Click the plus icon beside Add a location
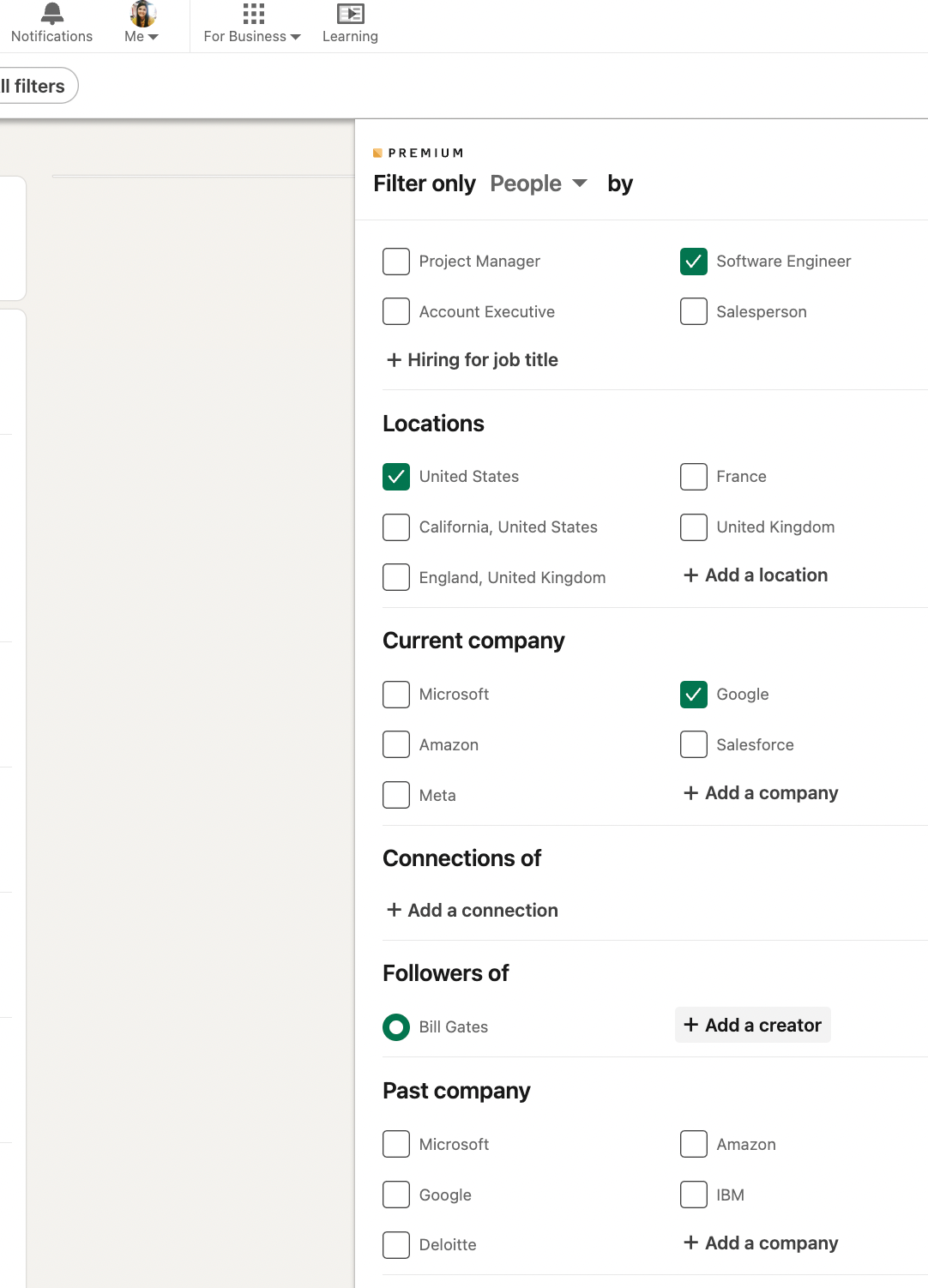 click(690, 575)
